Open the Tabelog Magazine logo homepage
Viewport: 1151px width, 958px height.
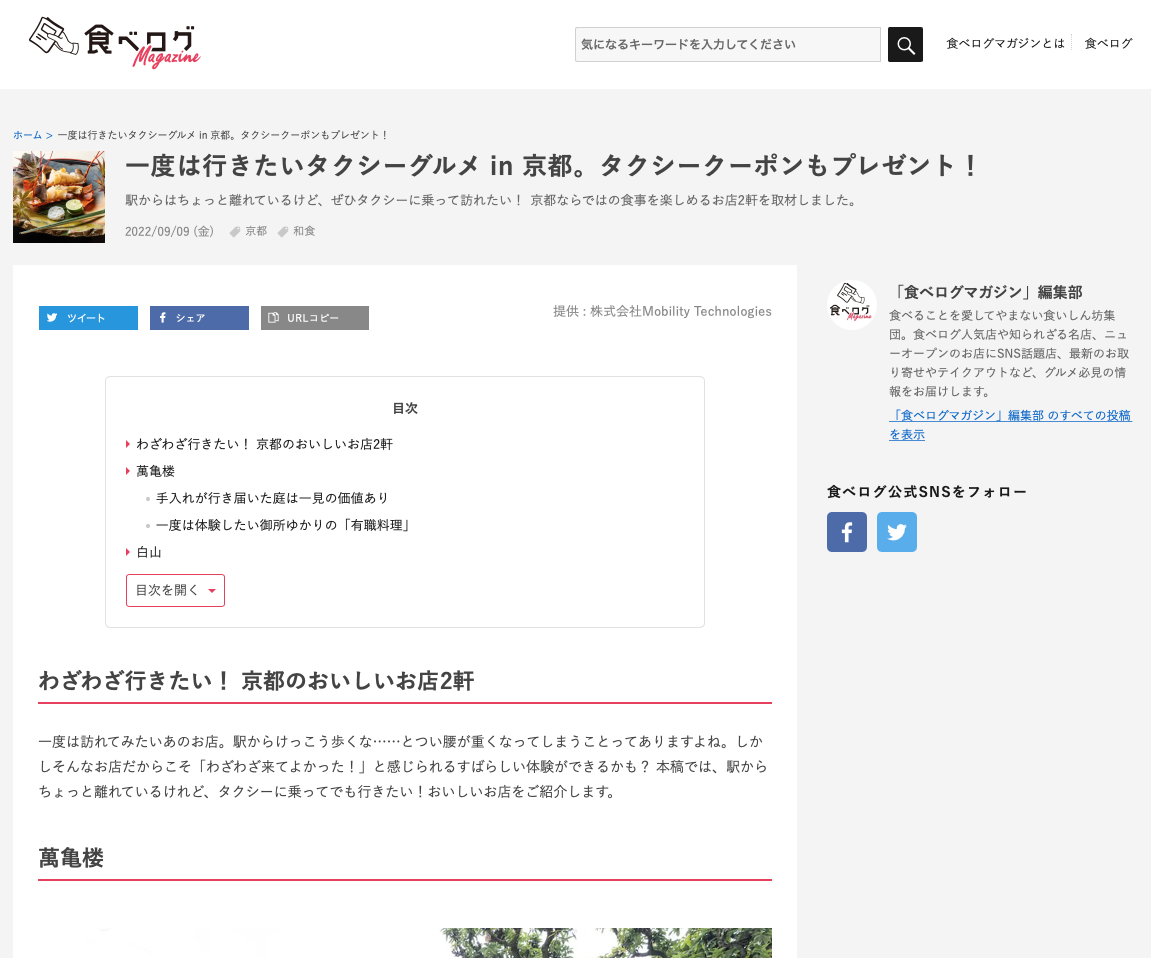point(115,44)
